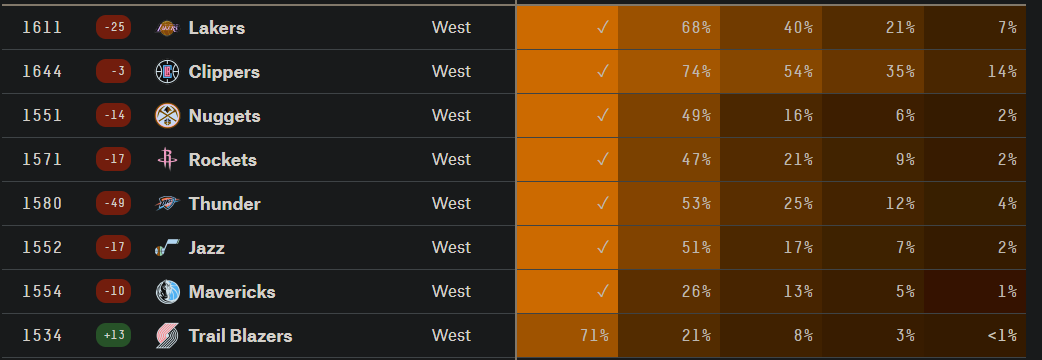1042x360 pixels.
Task: Select the Trail Blazers +13 green badge
Action: [113, 335]
